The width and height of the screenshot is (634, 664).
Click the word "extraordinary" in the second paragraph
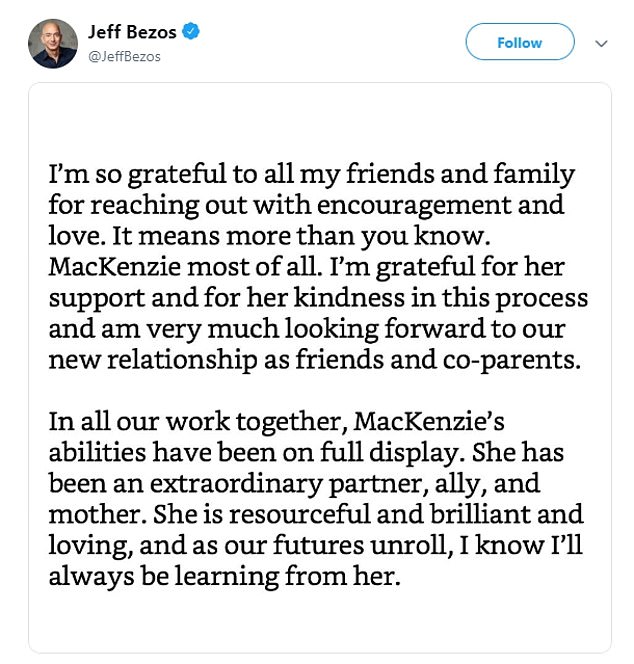pos(235,484)
